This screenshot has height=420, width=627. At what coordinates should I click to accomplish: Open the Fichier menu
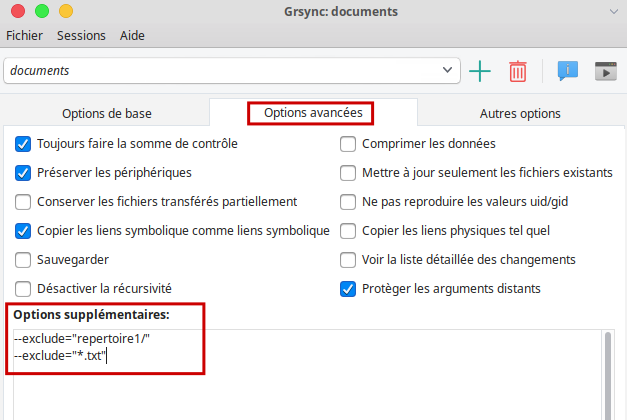[24, 36]
